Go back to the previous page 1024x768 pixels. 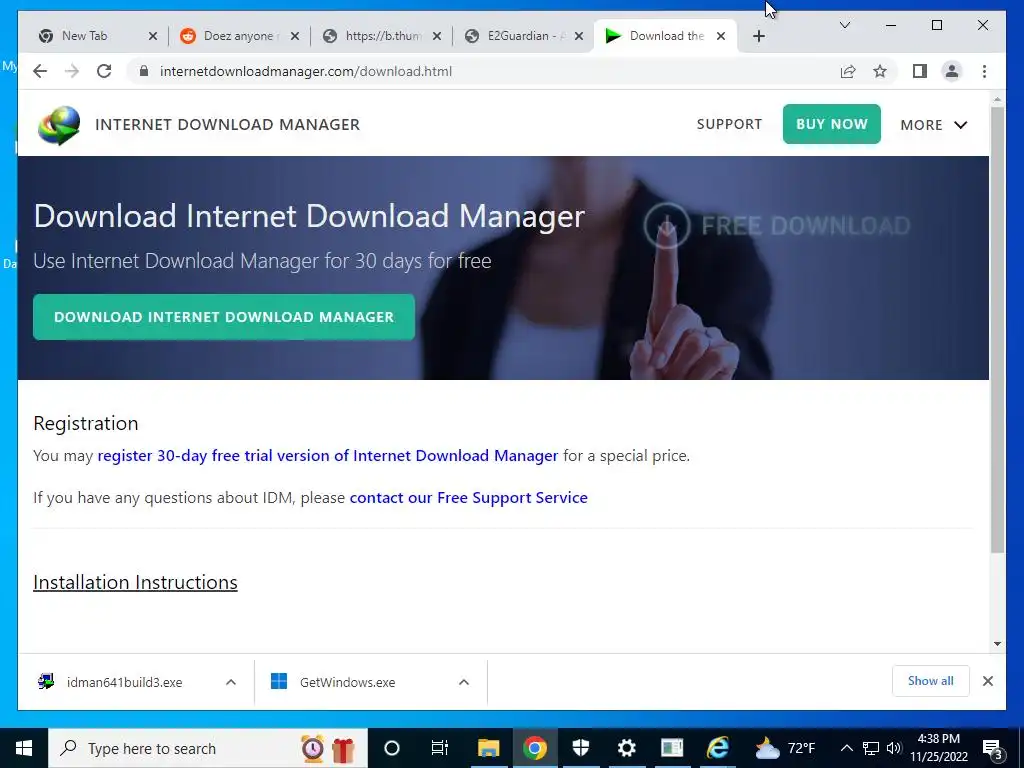[x=40, y=71]
